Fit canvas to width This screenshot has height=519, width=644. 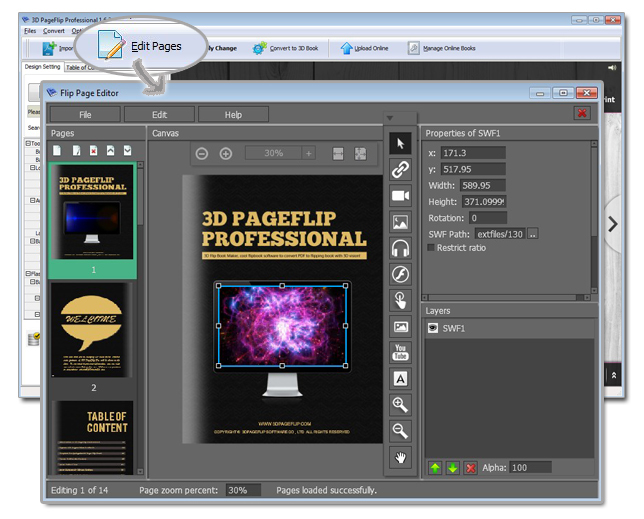(x=338, y=154)
